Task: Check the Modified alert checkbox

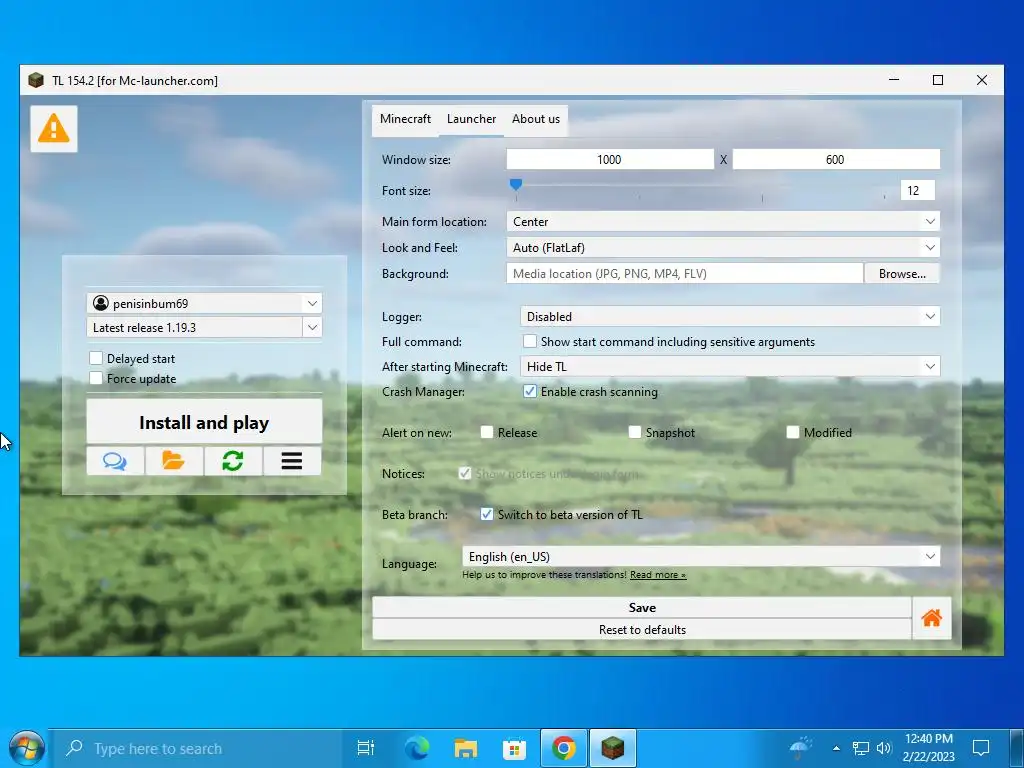Action: (793, 432)
